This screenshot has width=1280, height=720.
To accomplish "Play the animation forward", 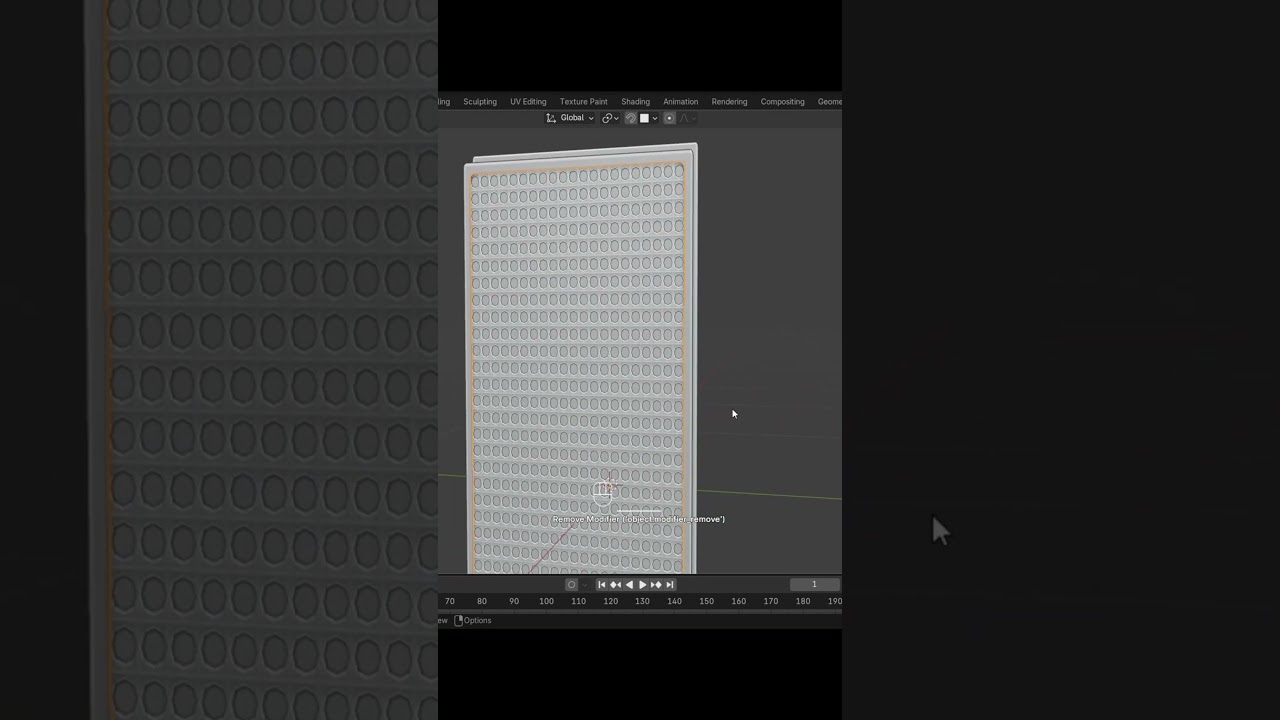I will point(642,585).
